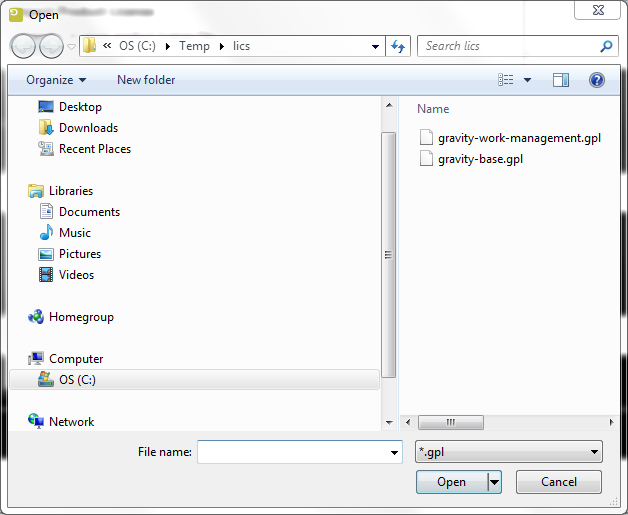Click the Temp folder in breadcrumb
The image size is (628, 515).
(x=194, y=46)
